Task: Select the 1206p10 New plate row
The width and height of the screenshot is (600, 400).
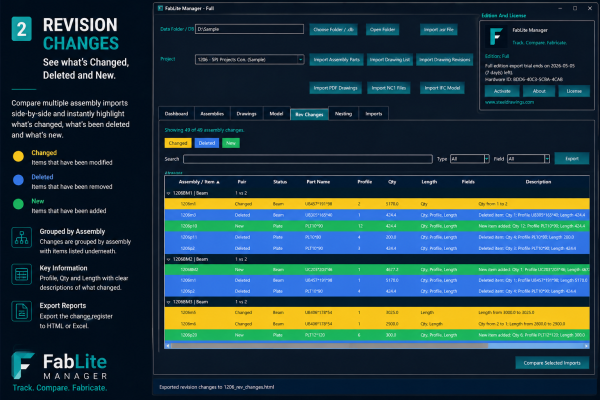Action: [377, 226]
